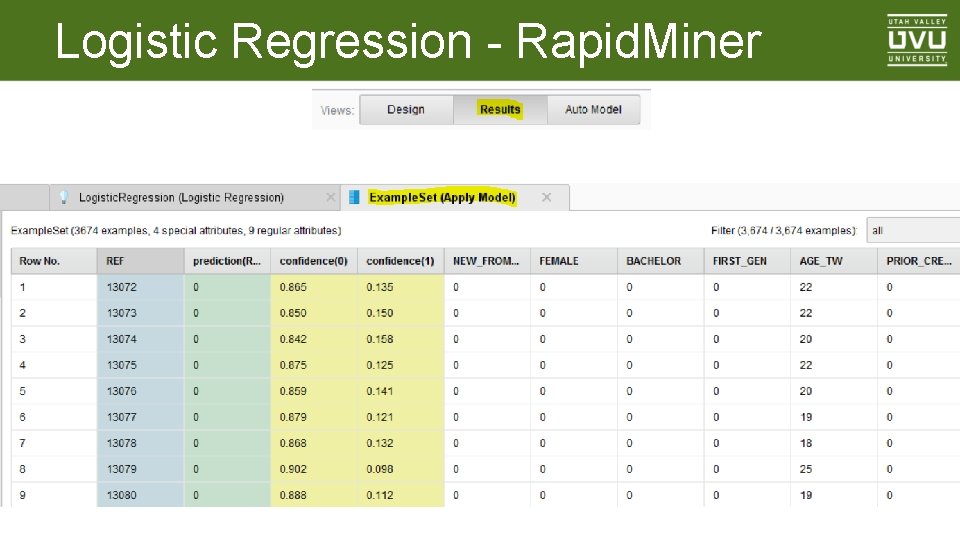960x540 pixels.
Task: Click confidence(0) value 0.842
Action: tap(313, 339)
